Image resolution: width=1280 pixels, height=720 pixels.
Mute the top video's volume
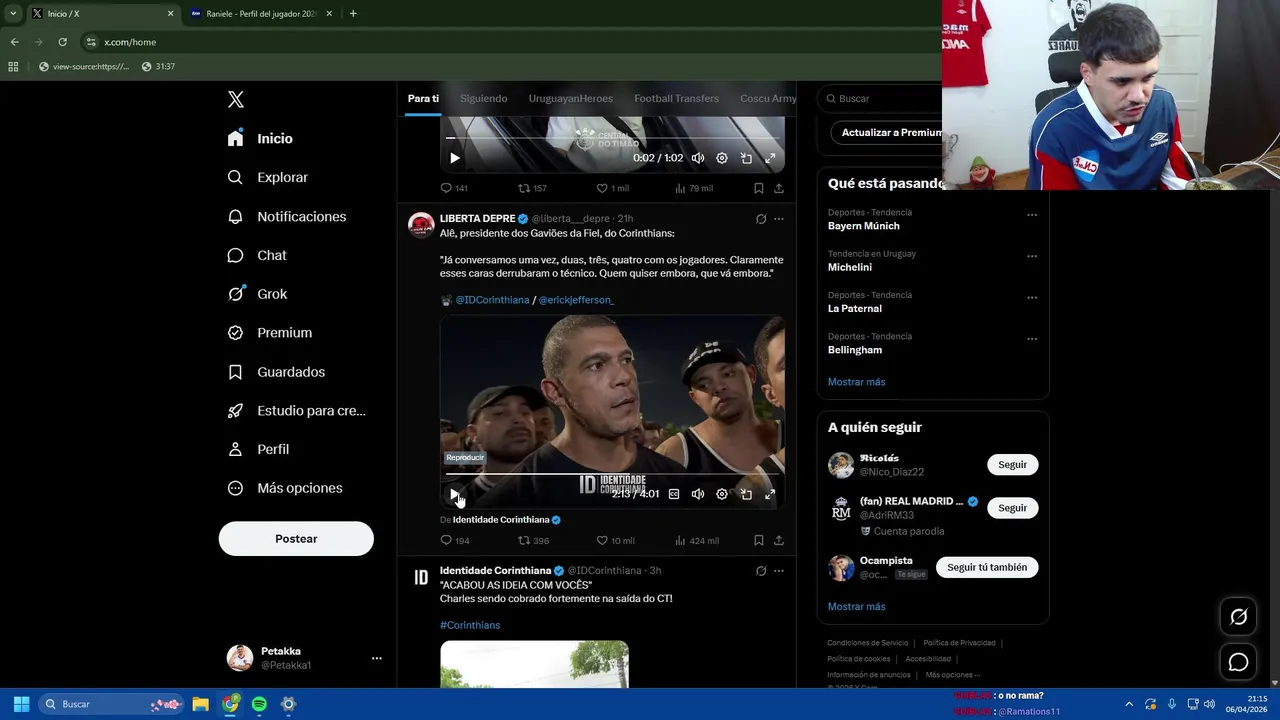pyautogui.click(x=698, y=158)
